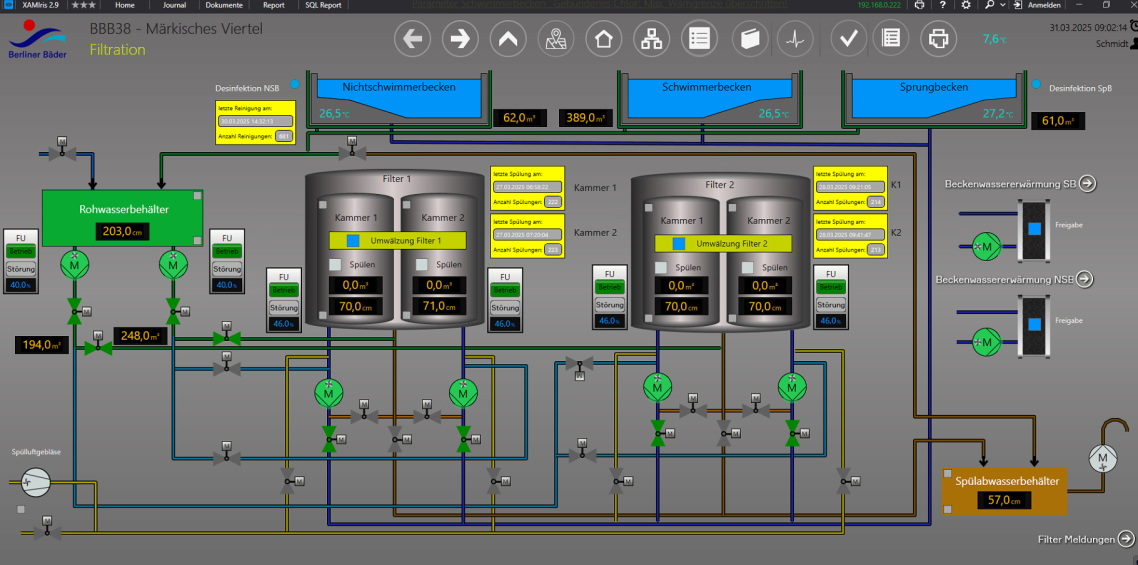Click the checkmark acknowledge icon
This screenshot has height=565, width=1138.
850,40
